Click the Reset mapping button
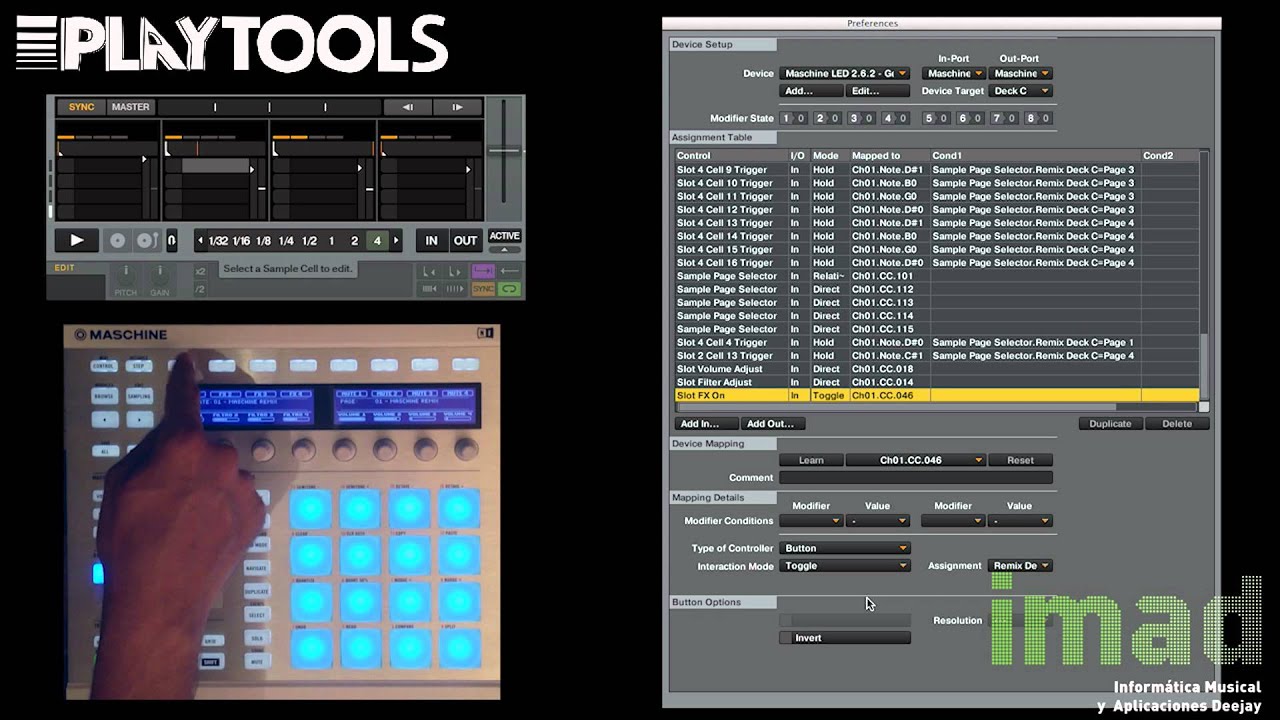The height and width of the screenshot is (720, 1280). coord(1020,460)
